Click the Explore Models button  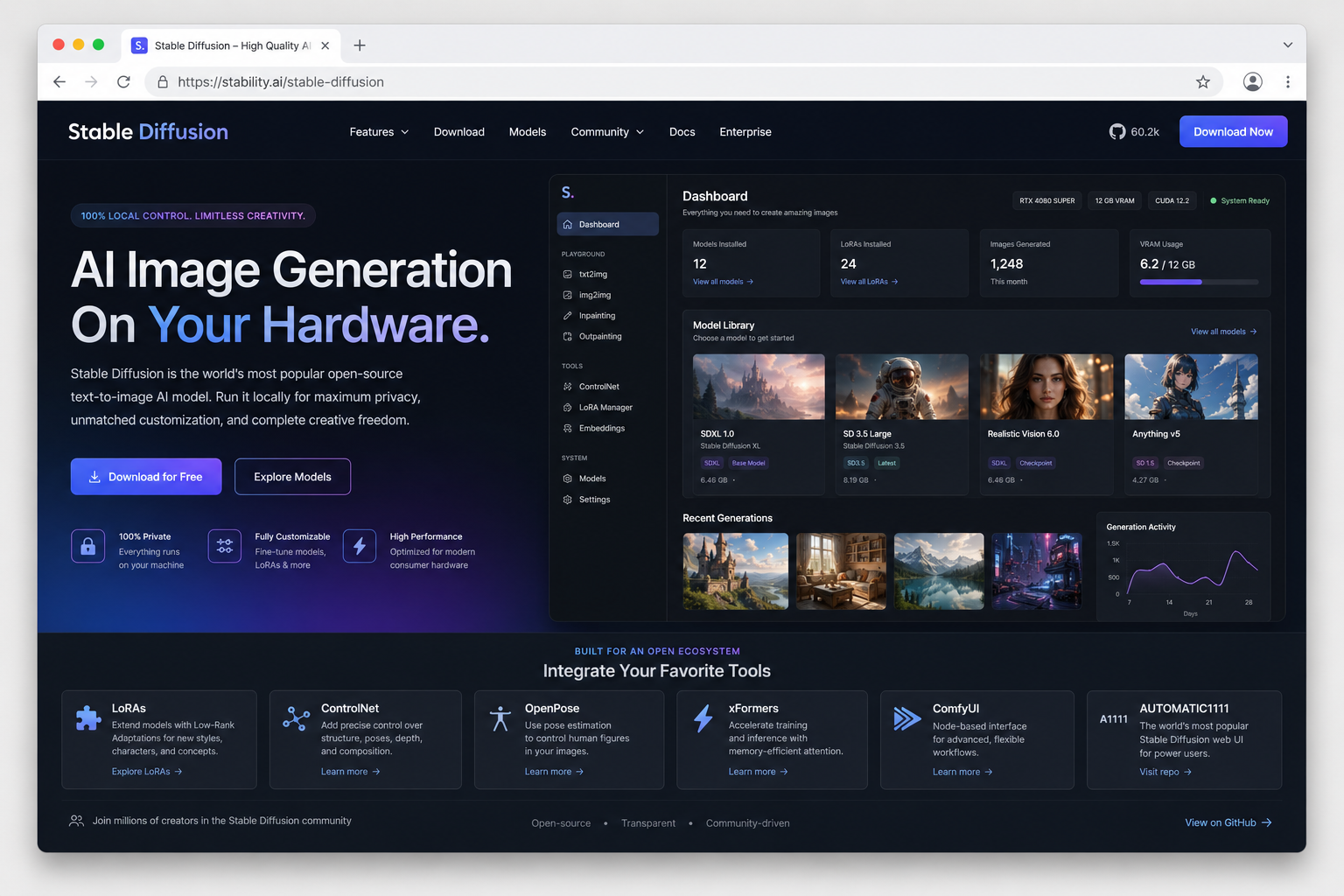pyautogui.click(x=292, y=477)
